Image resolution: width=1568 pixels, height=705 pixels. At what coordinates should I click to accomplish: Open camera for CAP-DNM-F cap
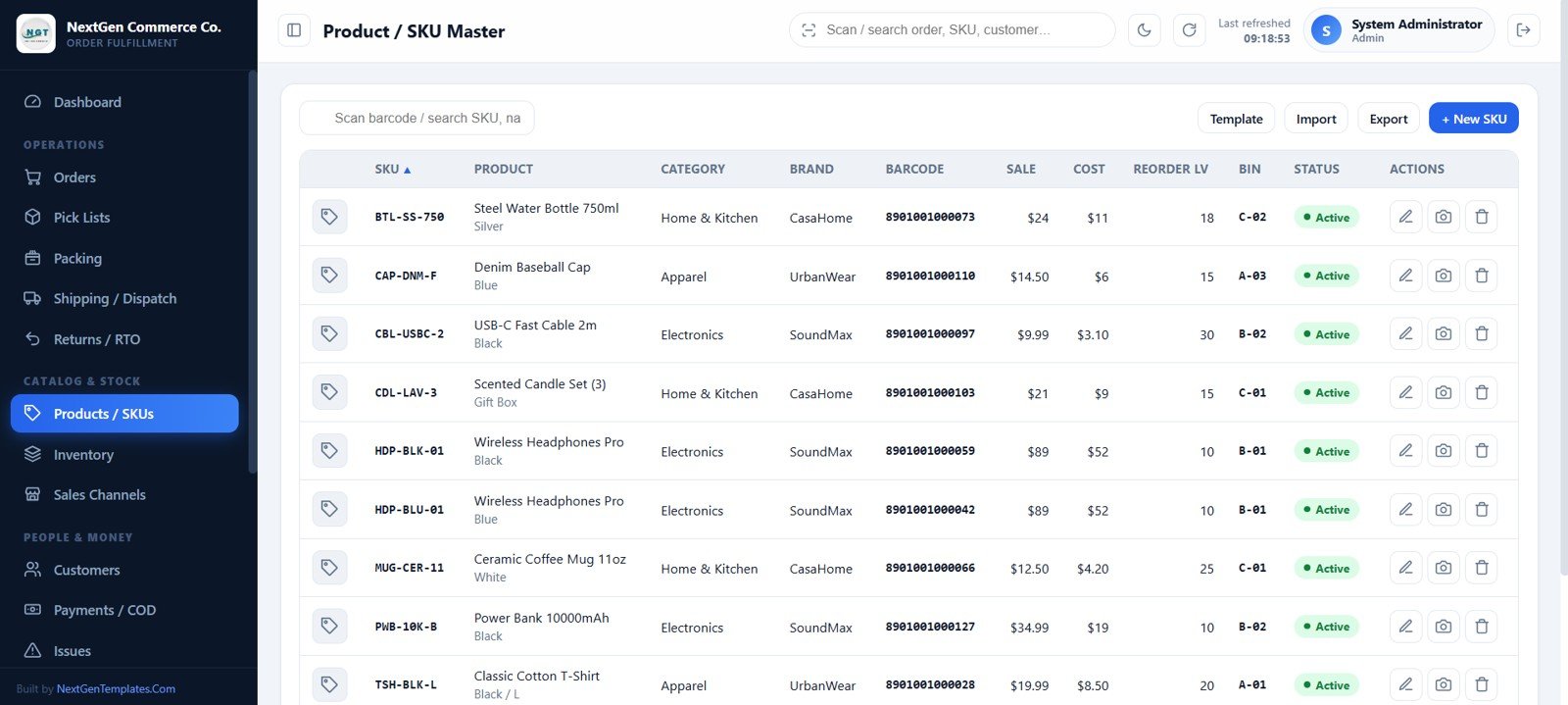click(x=1444, y=276)
